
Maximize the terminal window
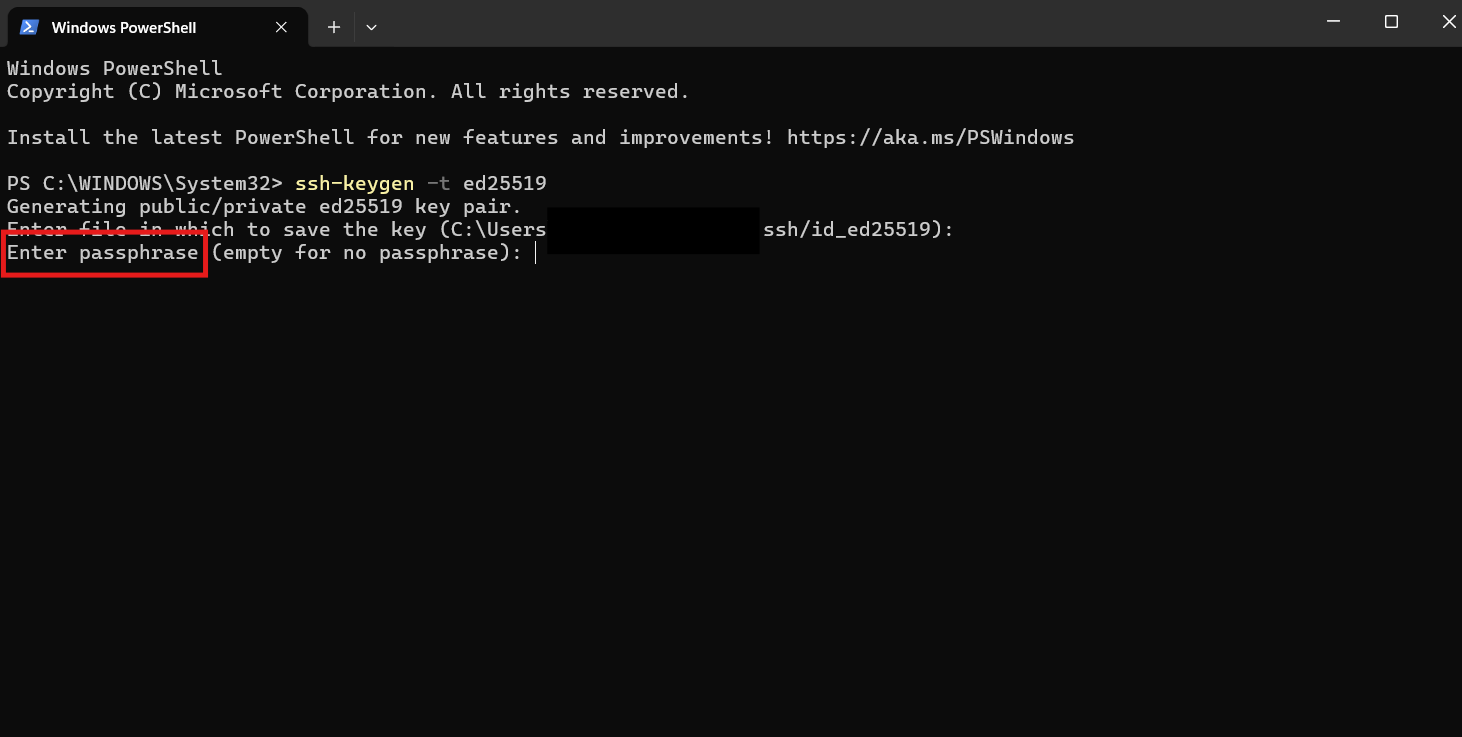pos(1391,22)
